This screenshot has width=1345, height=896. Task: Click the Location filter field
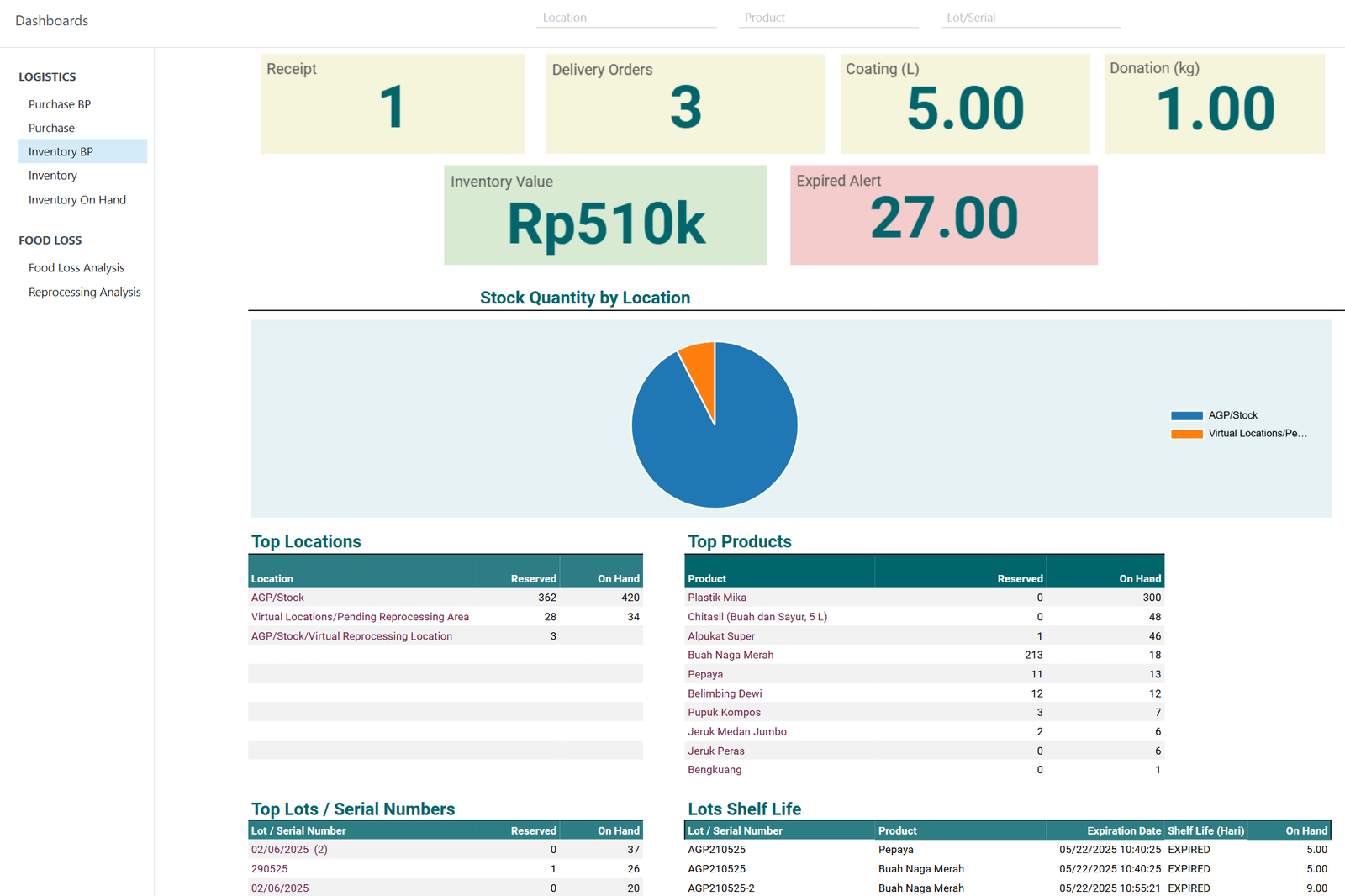tap(626, 18)
